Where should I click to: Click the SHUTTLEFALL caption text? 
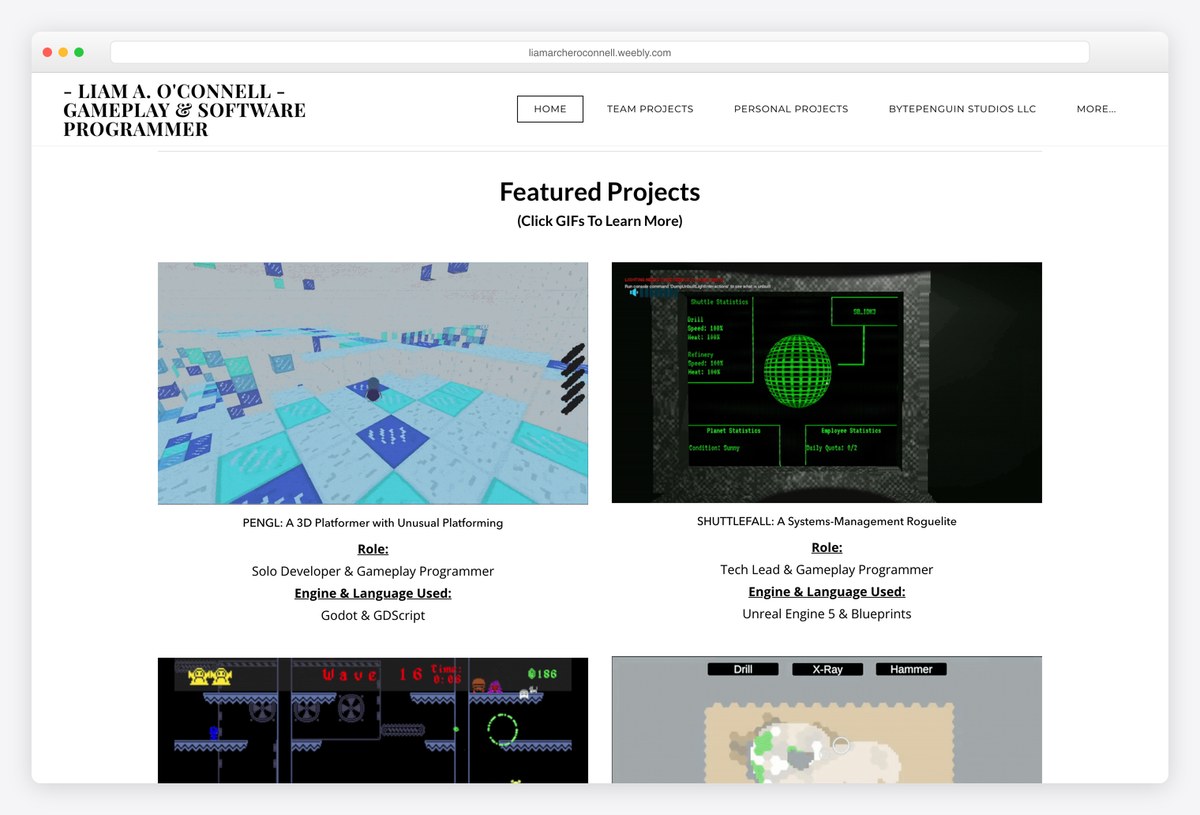point(827,521)
